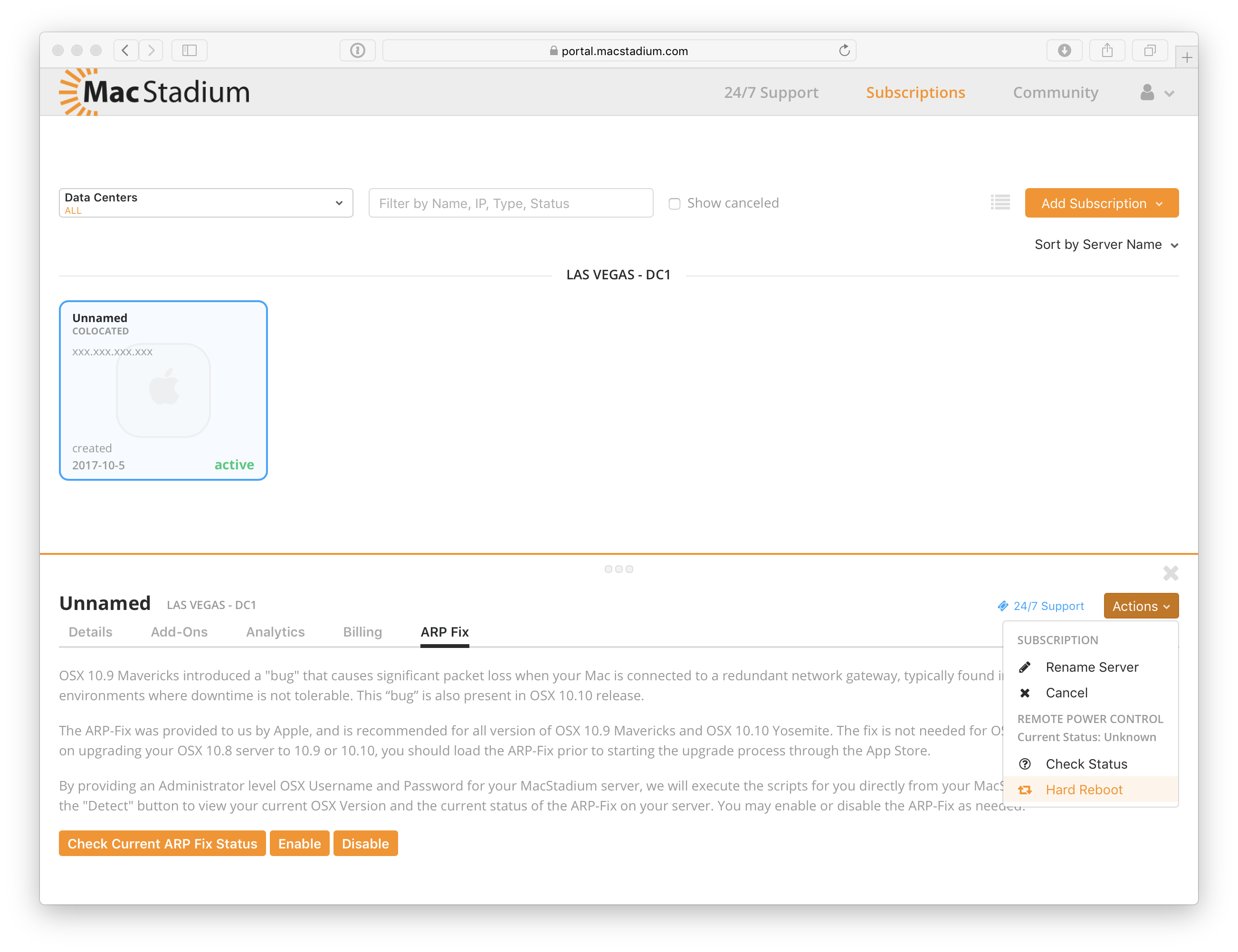Image resolution: width=1238 pixels, height=952 pixels.
Task: Select the Unnamed colocated server card
Action: click(163, 390)
